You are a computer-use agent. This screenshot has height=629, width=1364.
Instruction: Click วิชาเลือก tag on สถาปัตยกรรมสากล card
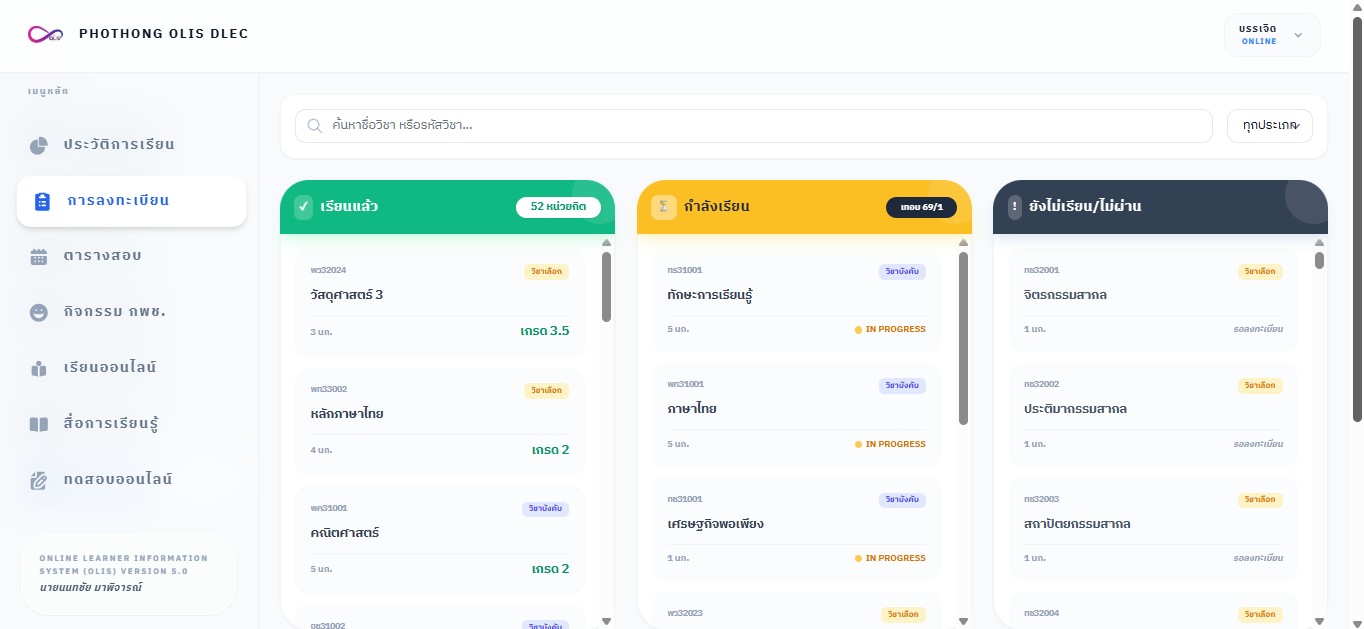pos(1260,500)
